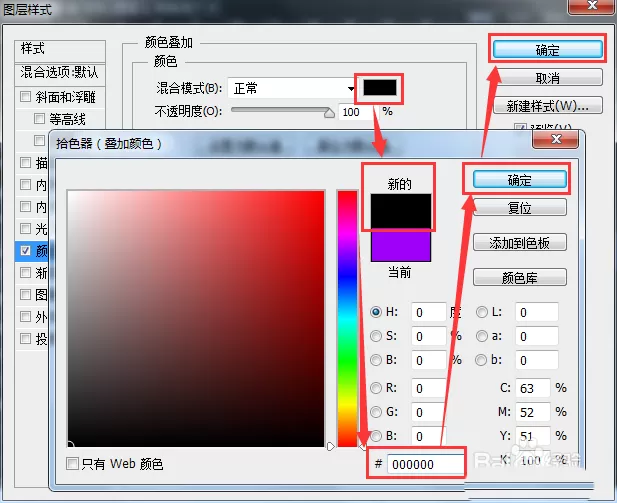Viewport: 617px width, 503px height.
Task: Click 取消 in the Layer Style dialog
Action: (x=547, y=78)
